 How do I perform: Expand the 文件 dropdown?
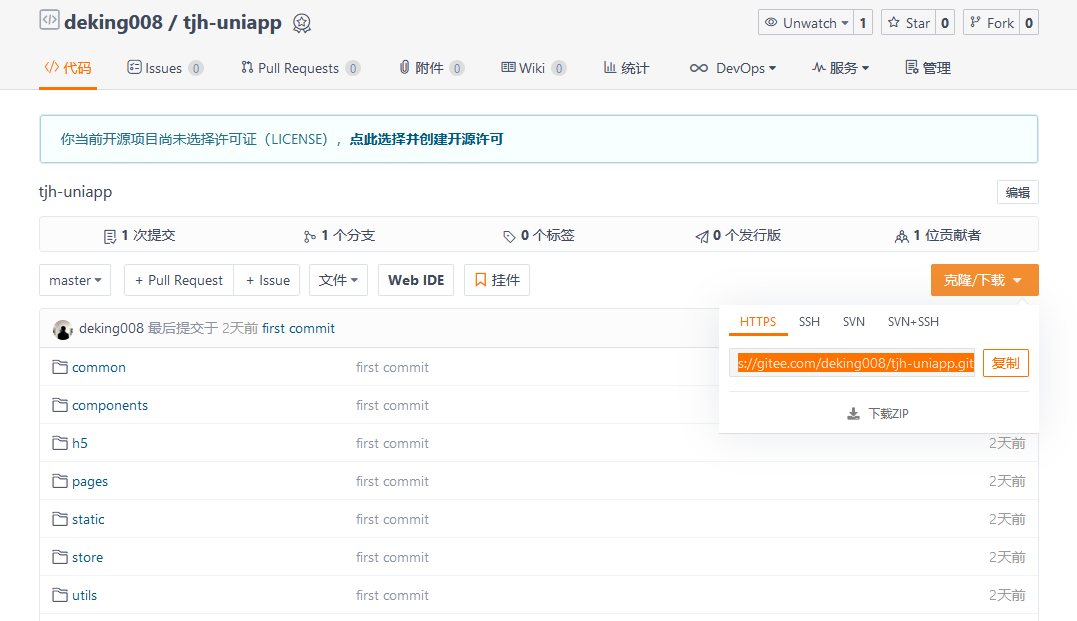[x=338, y=280]
